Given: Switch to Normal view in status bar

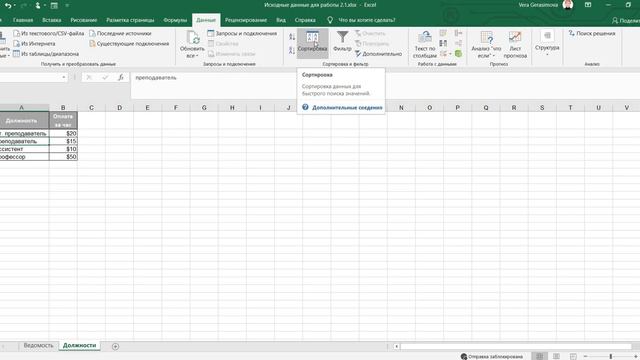Looking at the screenshot, I should [x=540, y=356].
